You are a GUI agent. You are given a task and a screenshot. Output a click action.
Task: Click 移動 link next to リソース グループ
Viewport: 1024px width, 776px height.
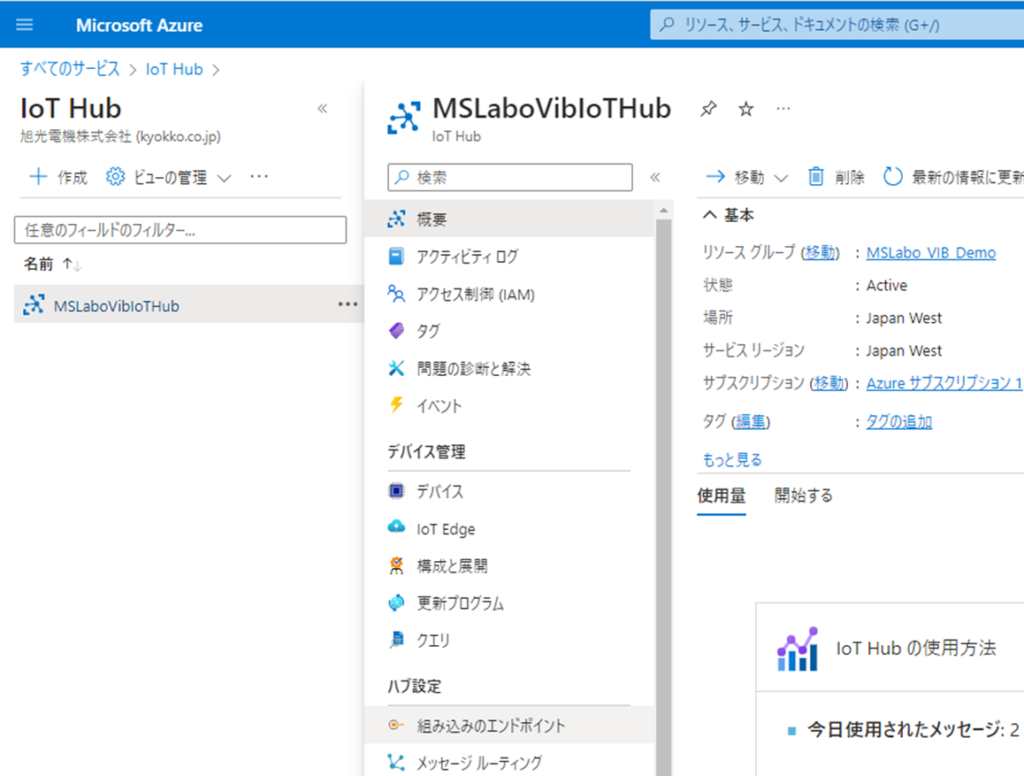820,253
